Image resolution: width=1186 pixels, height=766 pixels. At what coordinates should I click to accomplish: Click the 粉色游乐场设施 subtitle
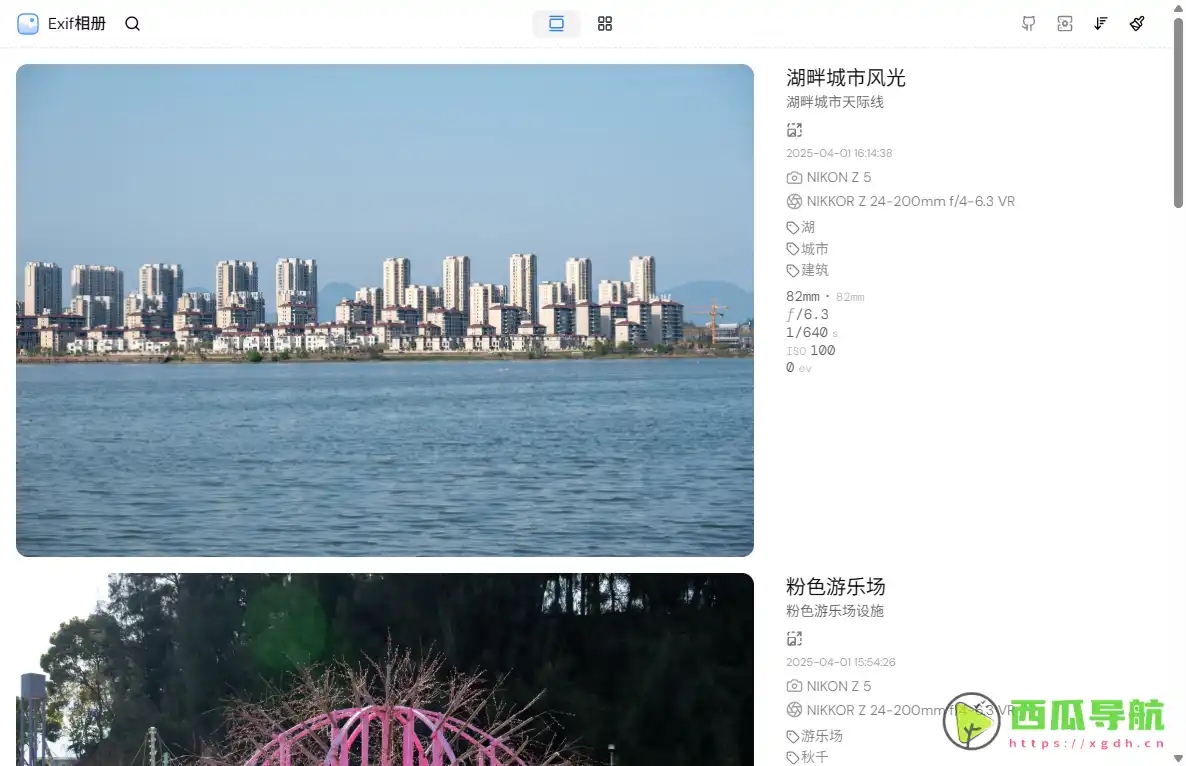click(835, 611)
